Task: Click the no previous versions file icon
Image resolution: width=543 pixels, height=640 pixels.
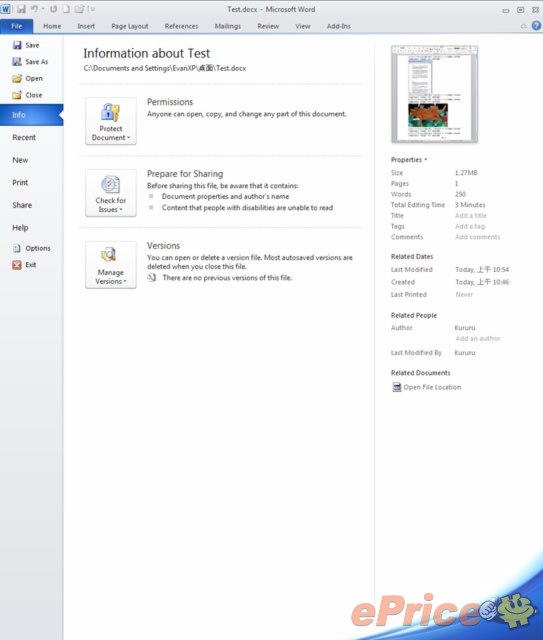Action: pos(152,278)
